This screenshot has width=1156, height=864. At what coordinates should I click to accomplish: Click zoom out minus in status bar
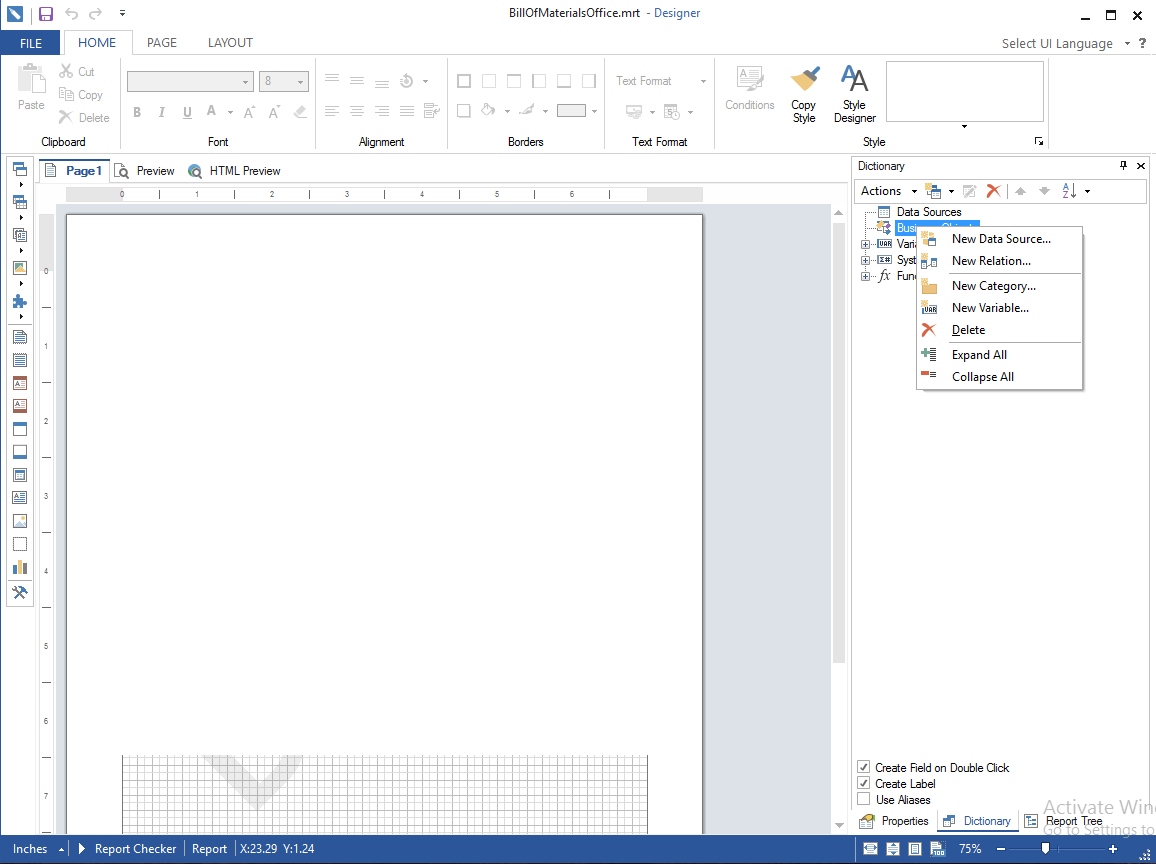point(1001,849)
